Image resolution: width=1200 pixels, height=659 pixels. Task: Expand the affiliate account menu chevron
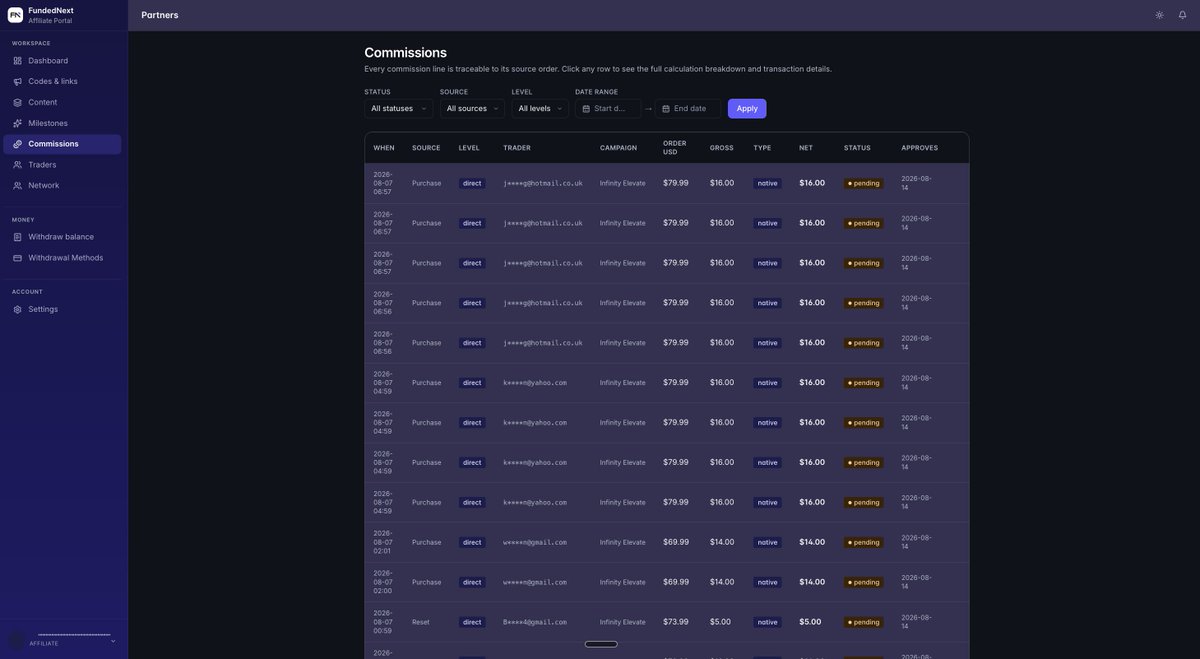pyautogui.click(x=113, y=641)
